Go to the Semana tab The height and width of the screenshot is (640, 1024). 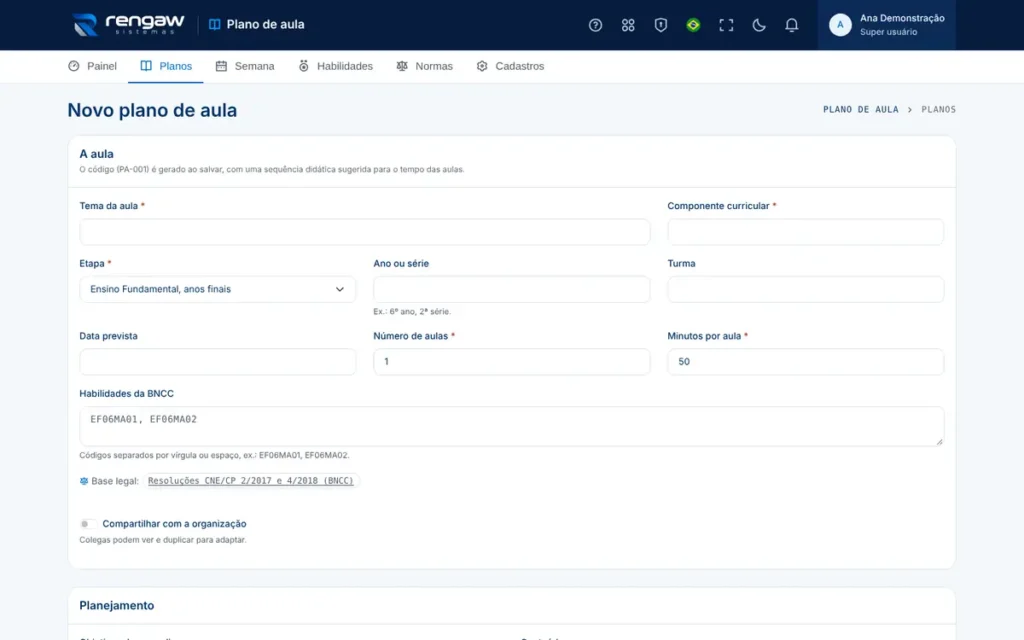pos(245,66)
